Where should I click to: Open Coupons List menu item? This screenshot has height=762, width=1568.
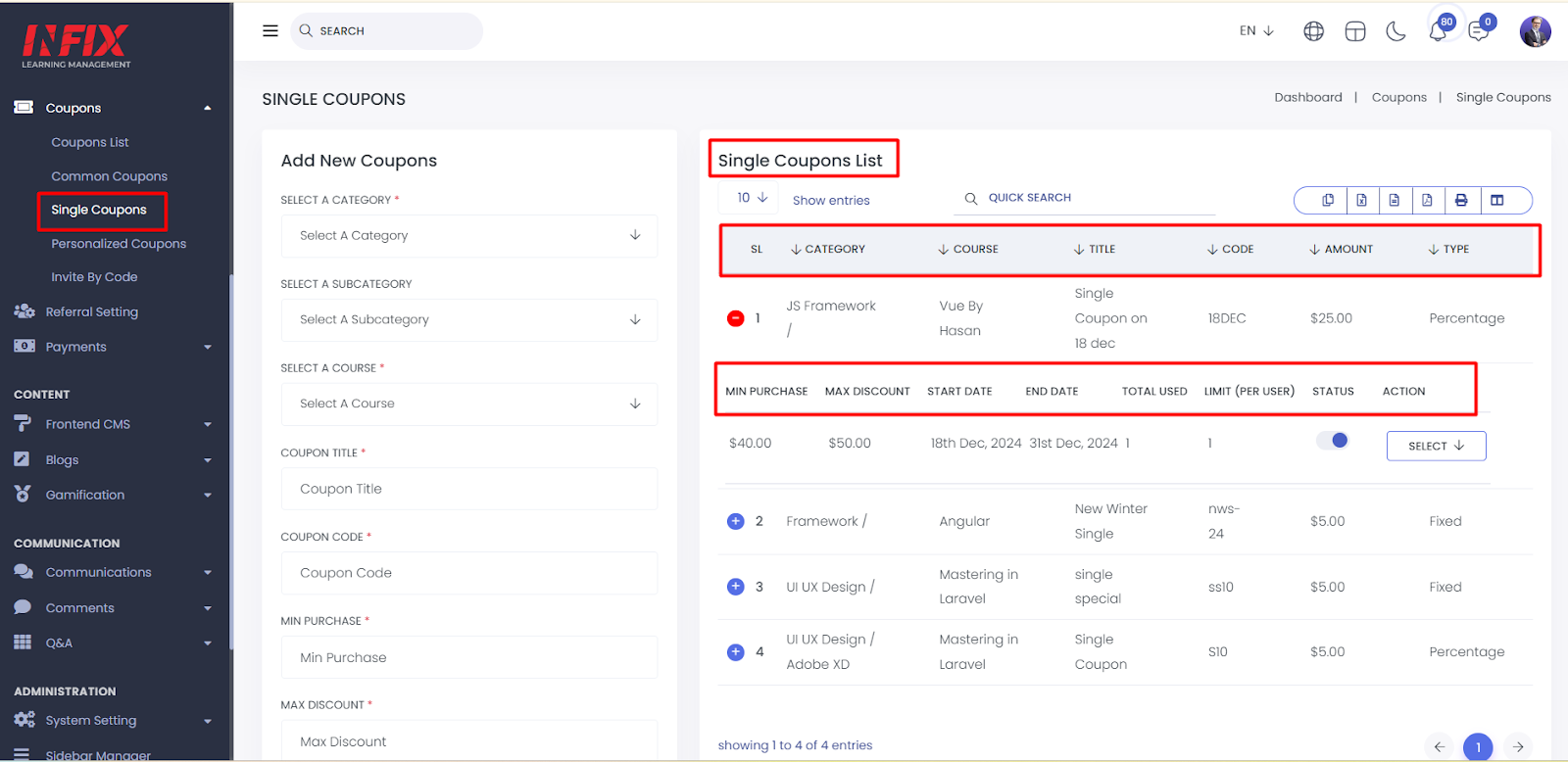tap(90, 142)
